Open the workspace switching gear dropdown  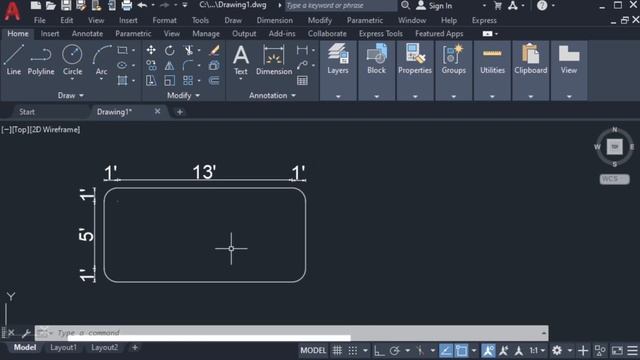[x=570, y=351]
